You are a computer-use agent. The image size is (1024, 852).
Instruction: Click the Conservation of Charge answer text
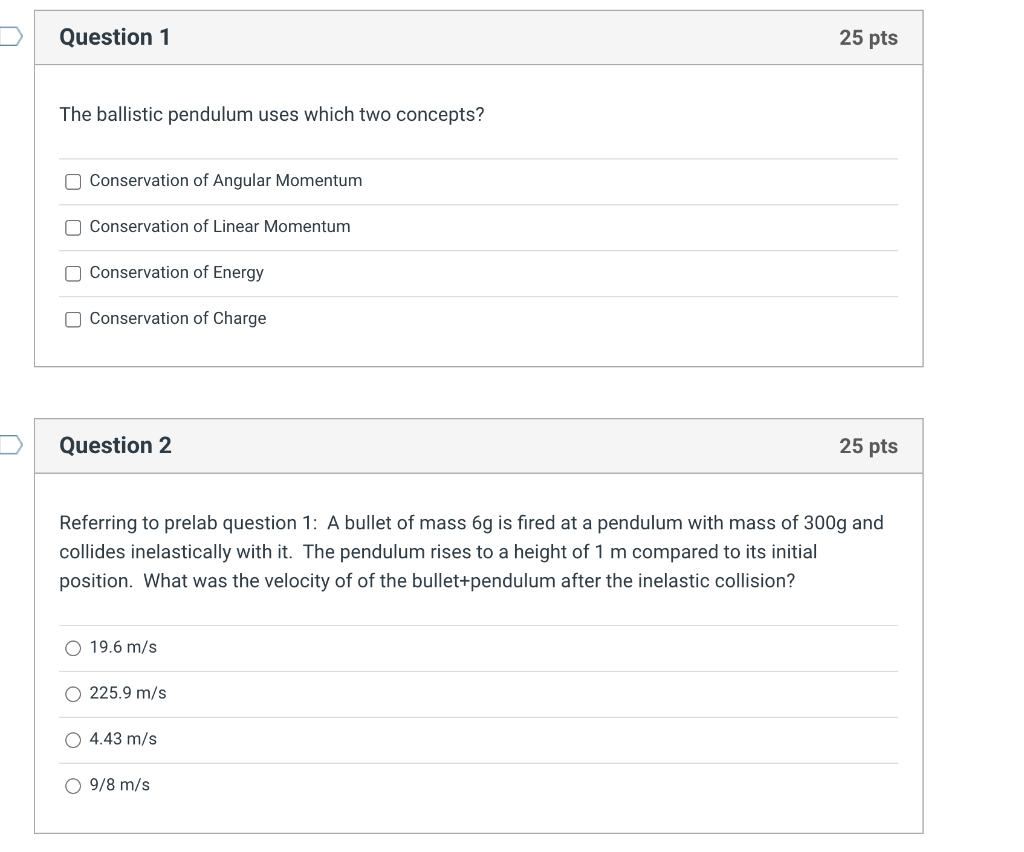click(x=178, y=319)
